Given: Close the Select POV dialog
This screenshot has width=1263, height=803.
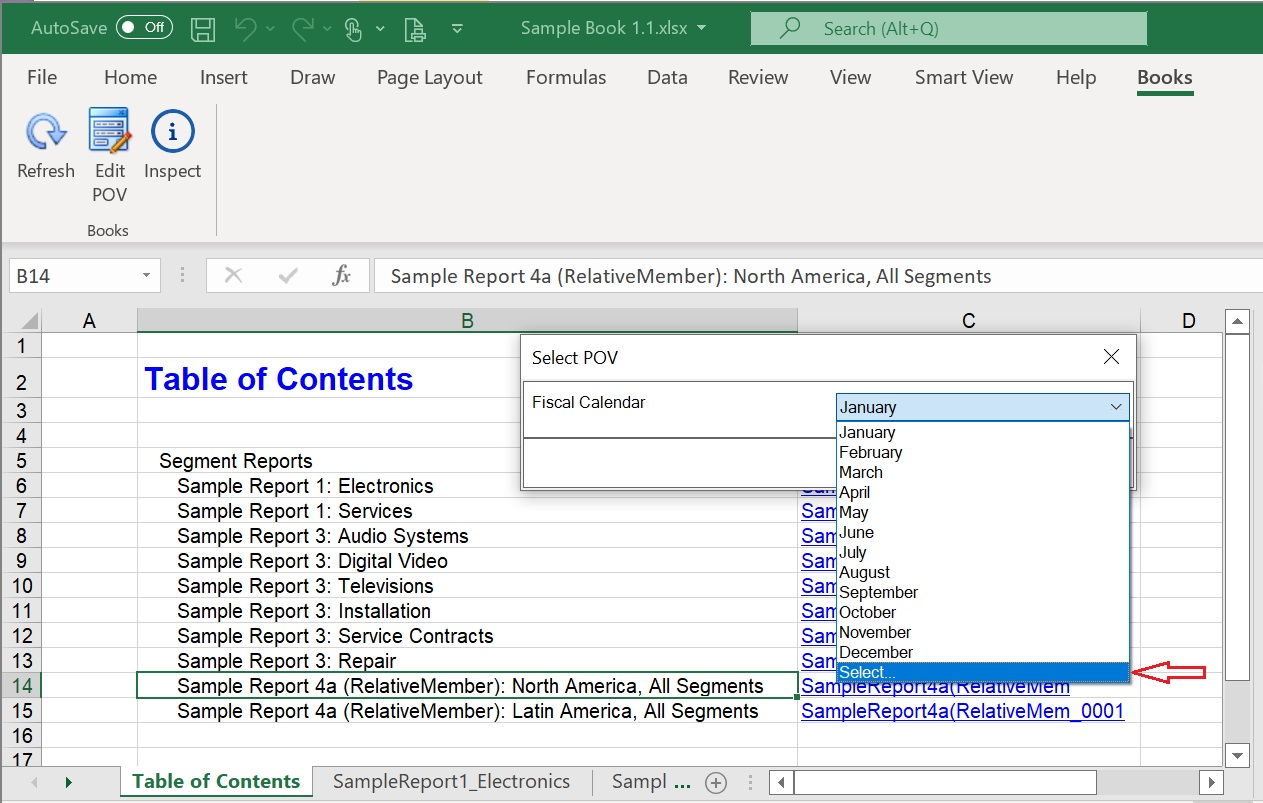Looking at the screenshot, I should pos(1111,357).
